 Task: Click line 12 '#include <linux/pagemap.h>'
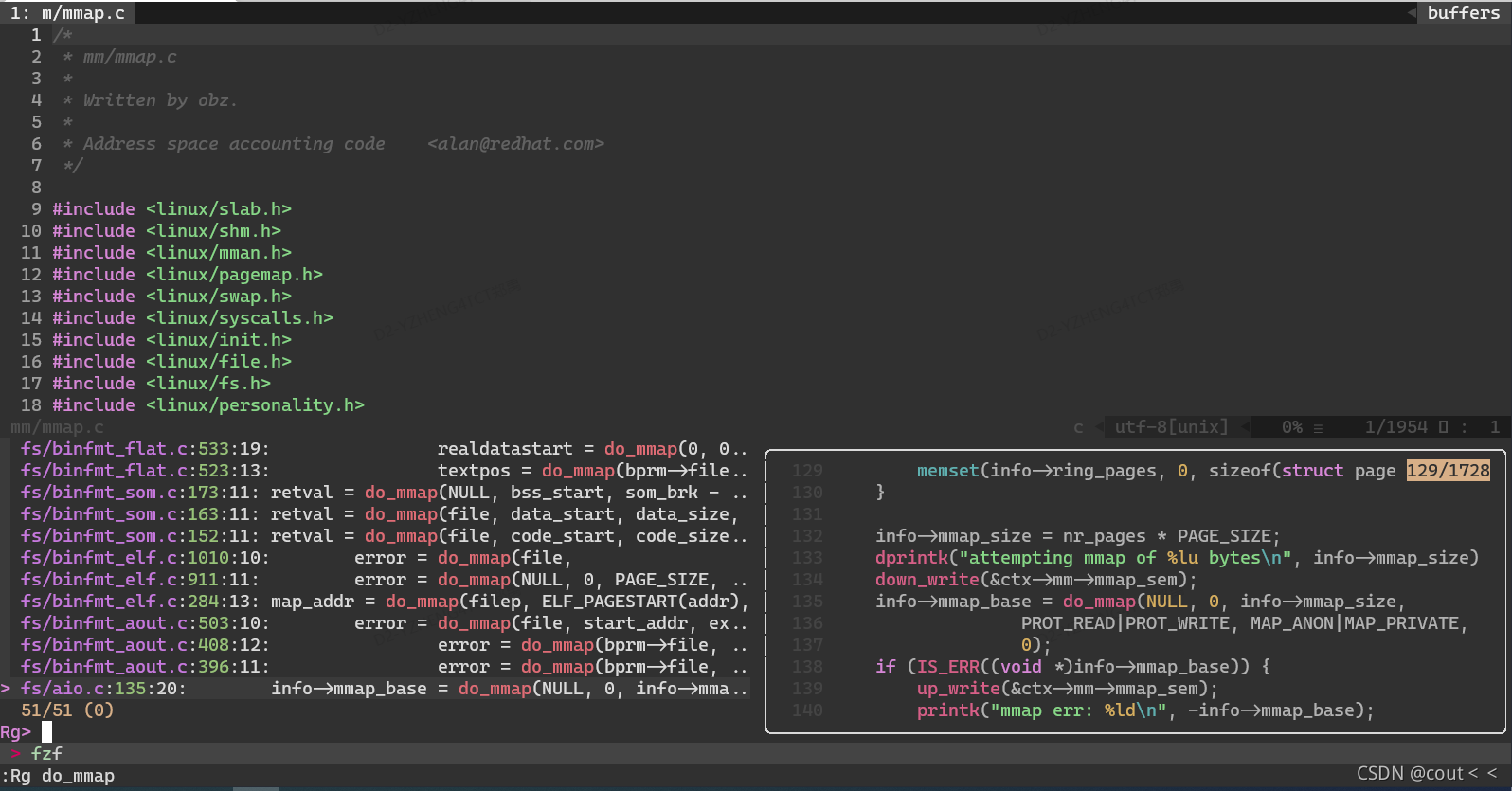188,275
